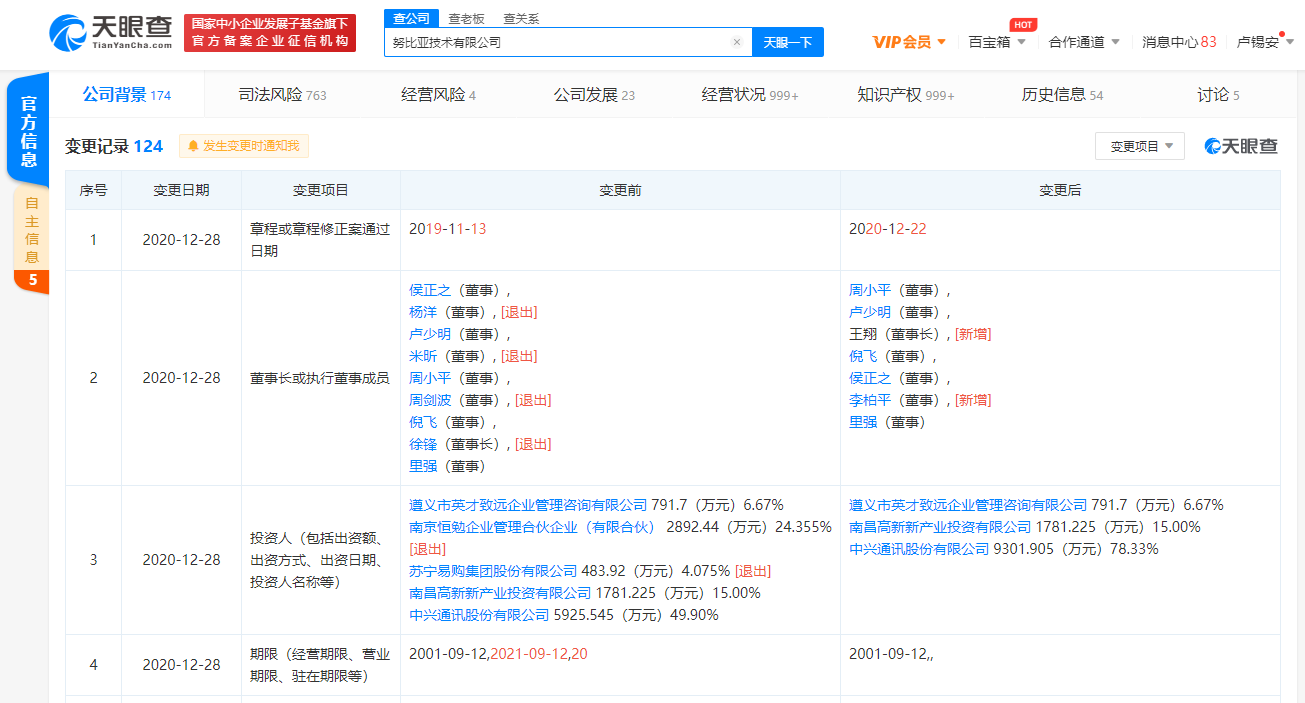The height and width of the screenshot is (703, 1305).
Task: Click the 变更记录 124 heading
Action: click(114, 146)
